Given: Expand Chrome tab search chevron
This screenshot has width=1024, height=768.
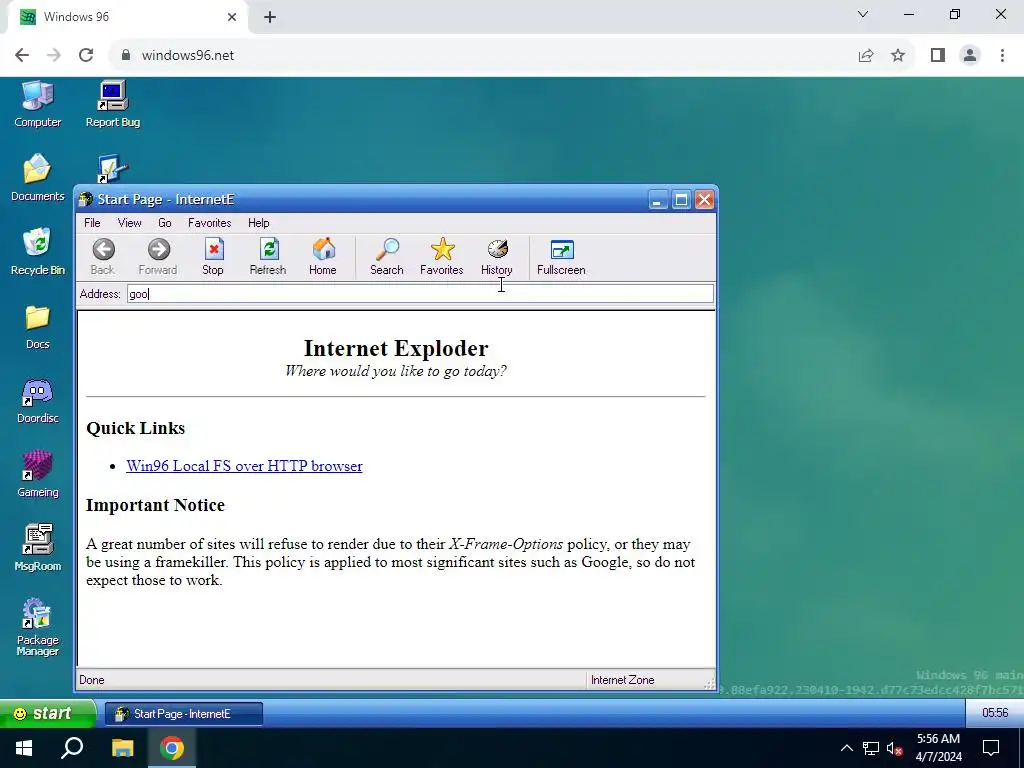Looking at the screenshot, I should pos(863,14).
